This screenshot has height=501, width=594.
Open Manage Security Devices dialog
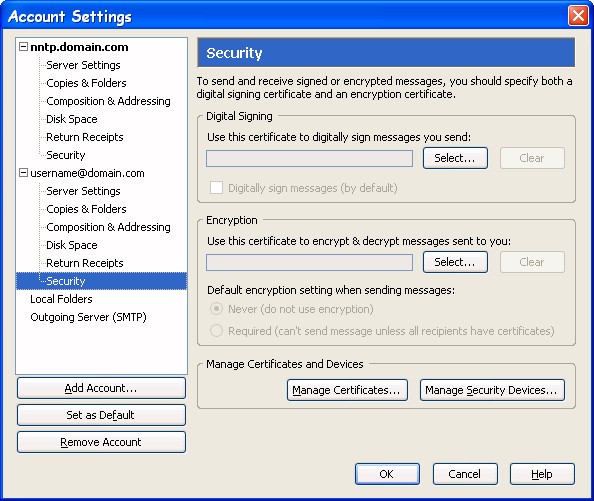(x=492, y=390)
